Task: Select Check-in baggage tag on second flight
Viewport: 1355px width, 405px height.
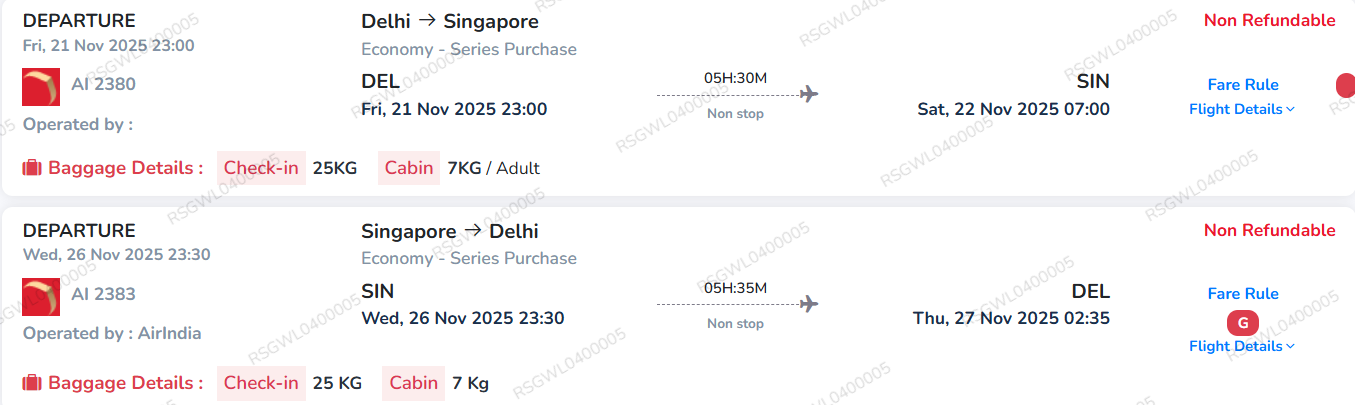Action: pos(261,383)
